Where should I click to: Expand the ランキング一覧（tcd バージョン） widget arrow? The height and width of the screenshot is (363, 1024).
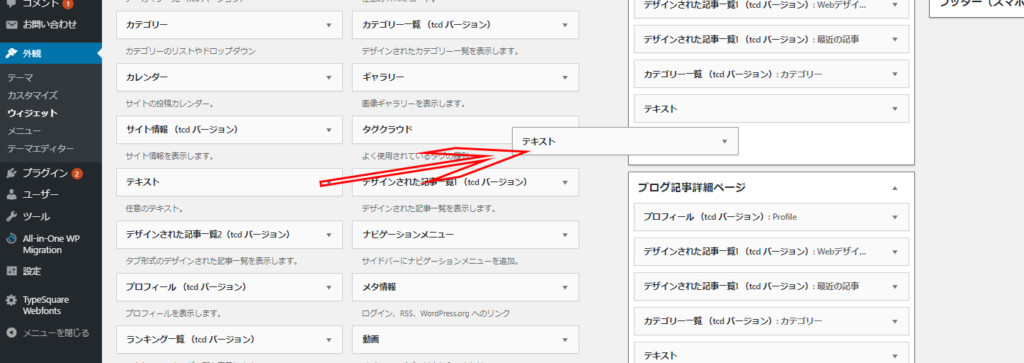tap(328, 339)
